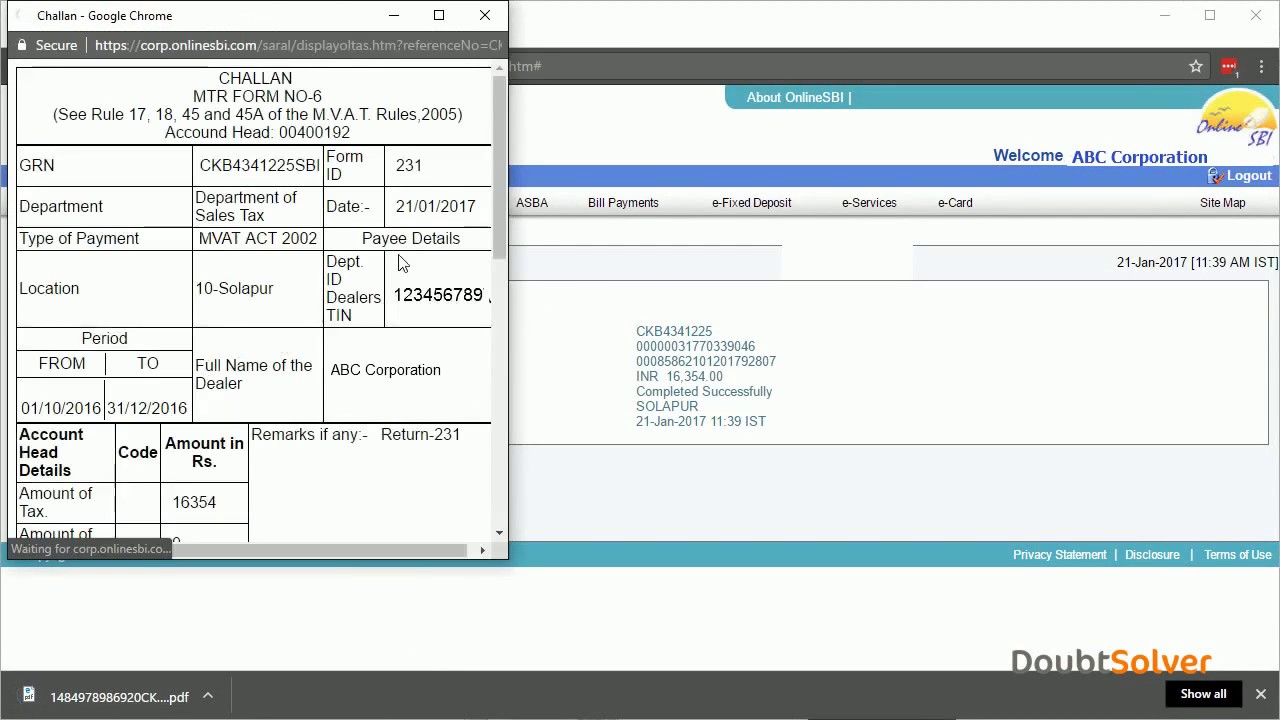The image size is (1280, 720).
Task: Click the location value 10-Solapur
Action: [234, 289]
